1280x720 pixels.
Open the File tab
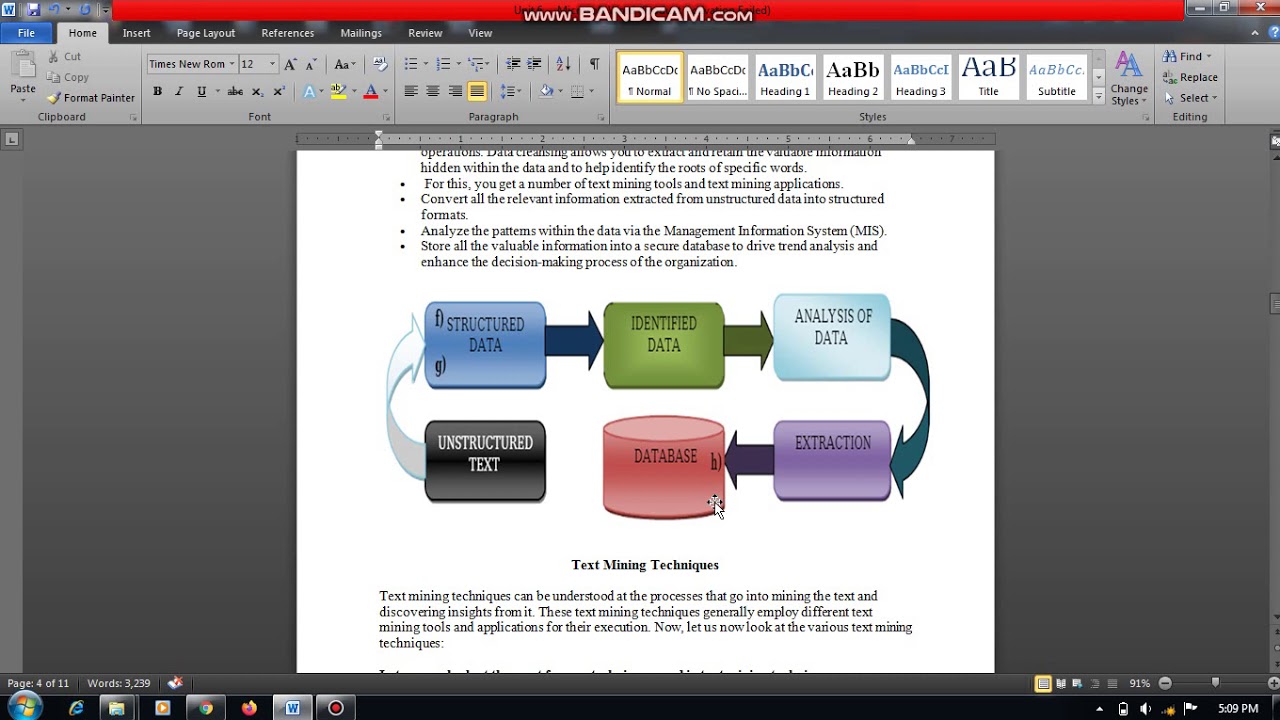(26, 33)
